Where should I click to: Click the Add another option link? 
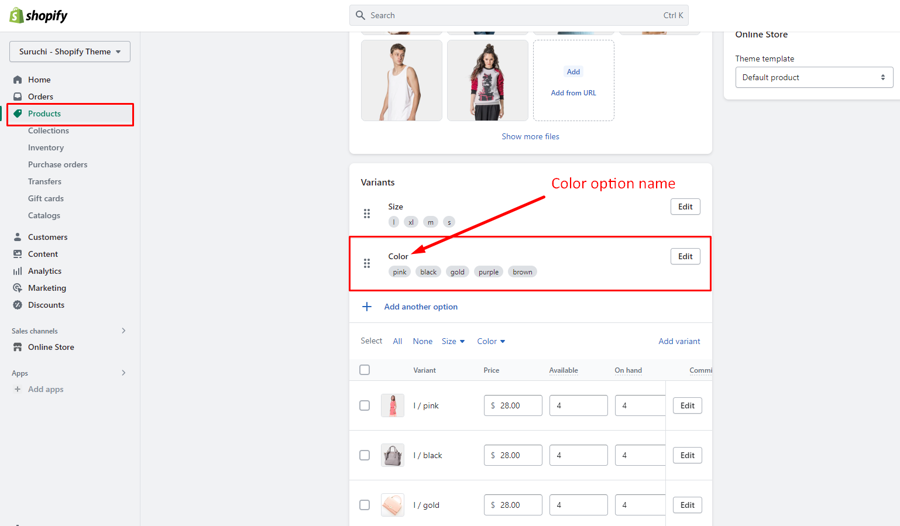(420, 307)
